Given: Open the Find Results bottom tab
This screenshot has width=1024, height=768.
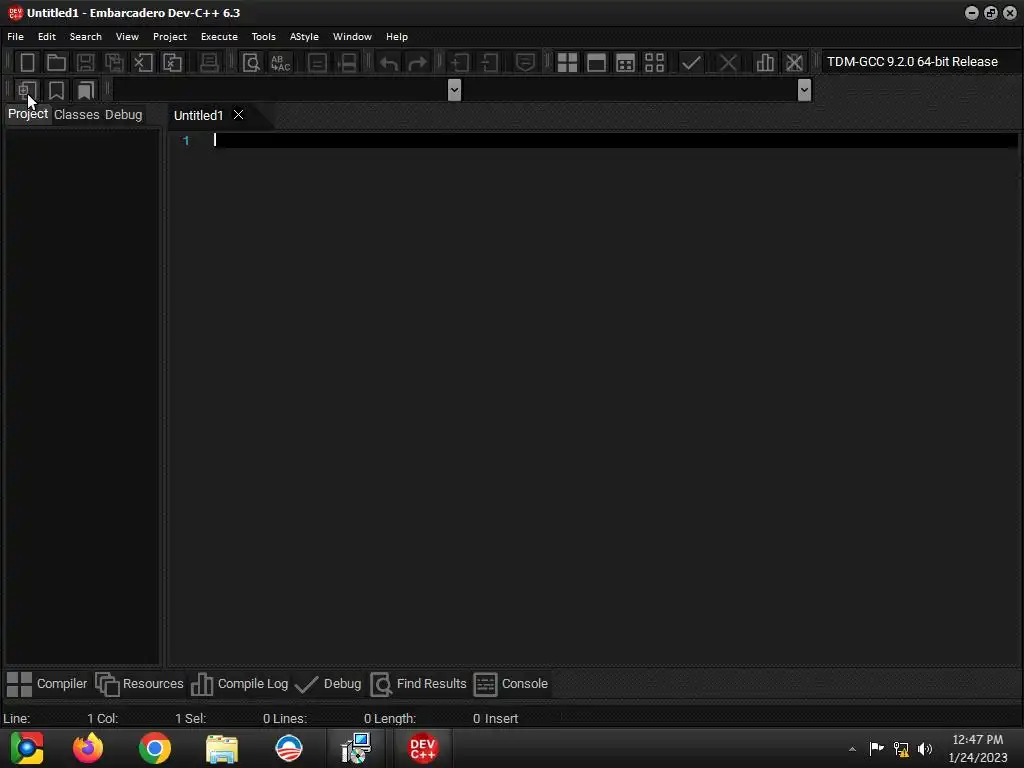Looking at the screenshot, I should (x=418, y=684).
